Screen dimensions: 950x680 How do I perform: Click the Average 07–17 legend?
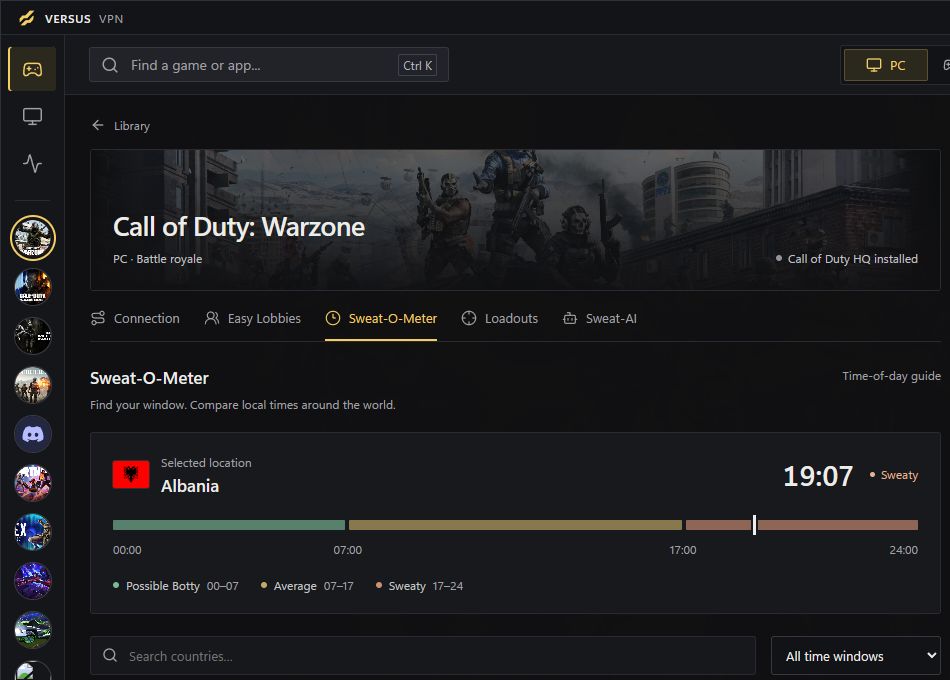(307, 586)
